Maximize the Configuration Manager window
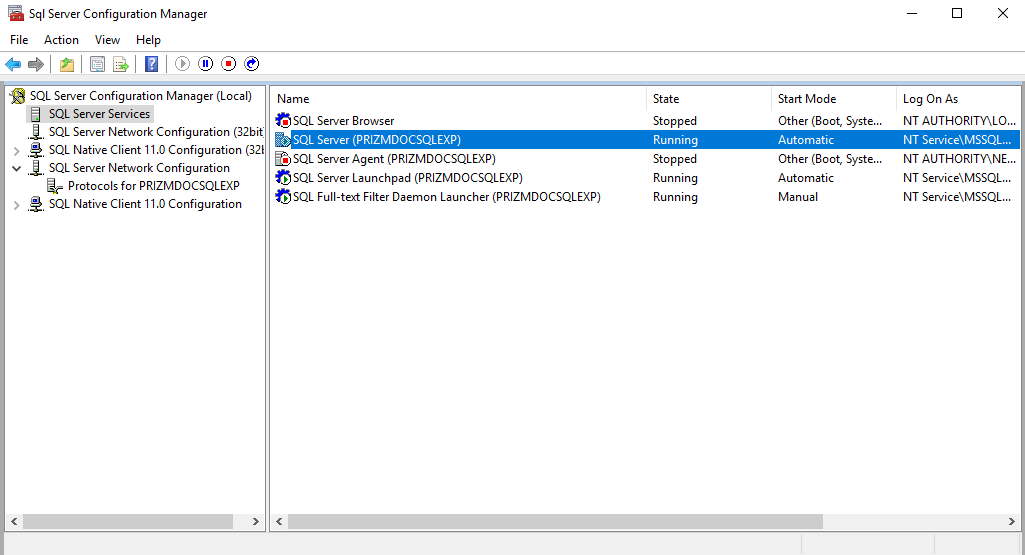Viewport: 1025px width, 555px height. pos(957,14)
